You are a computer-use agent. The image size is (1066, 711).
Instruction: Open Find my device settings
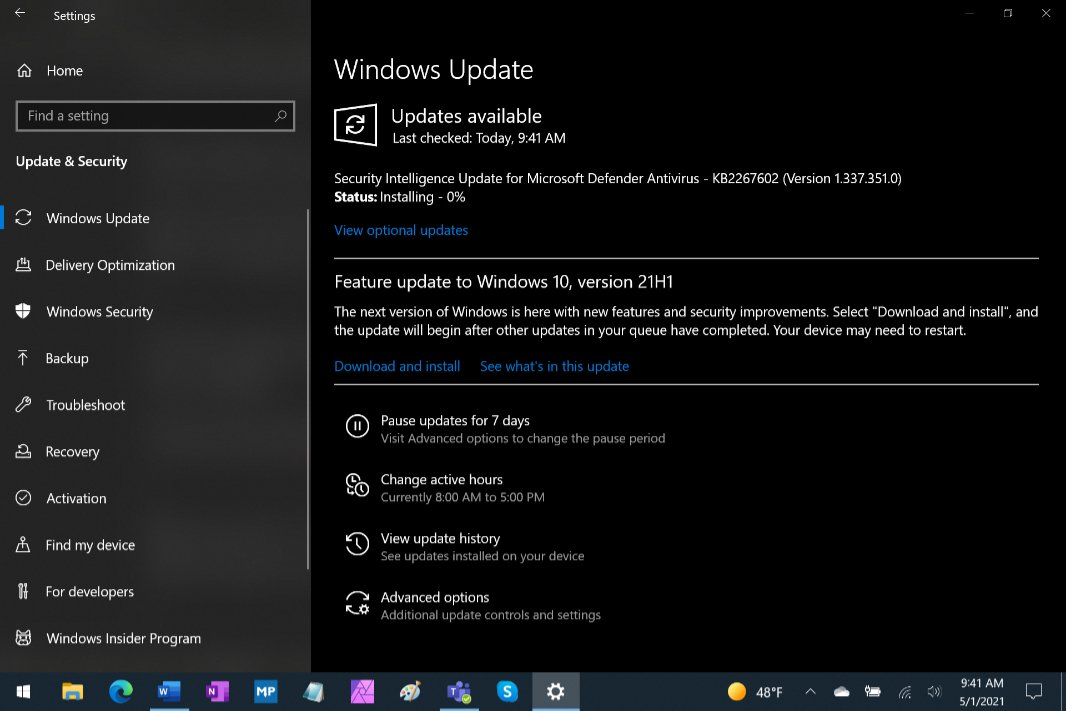pos(90,545)
